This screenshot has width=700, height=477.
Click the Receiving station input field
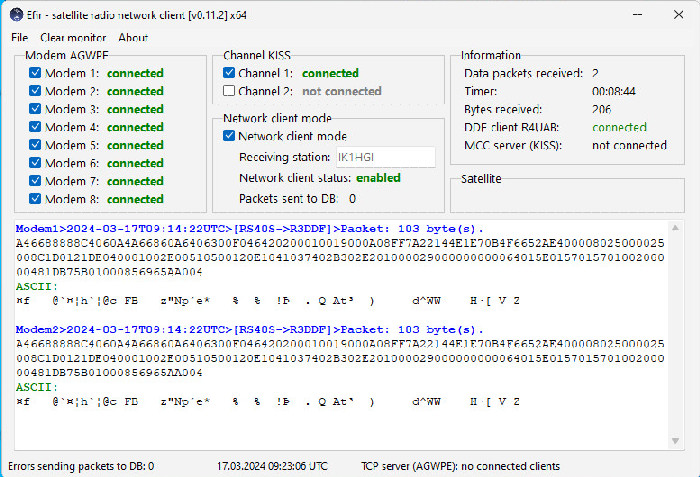(385, 157)
